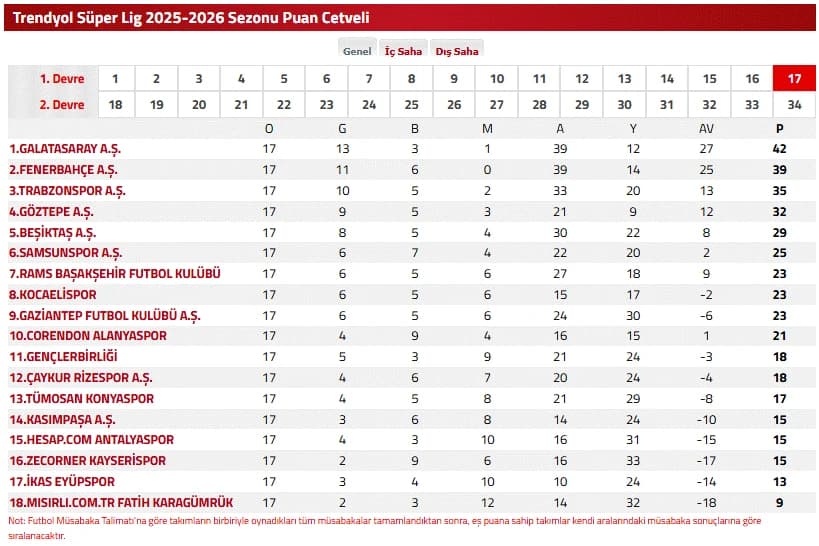This screenshot has width=819, height=546.
Task: Open the Beşiktaş A.Ş. team link
Action: (x=53, y=233)
